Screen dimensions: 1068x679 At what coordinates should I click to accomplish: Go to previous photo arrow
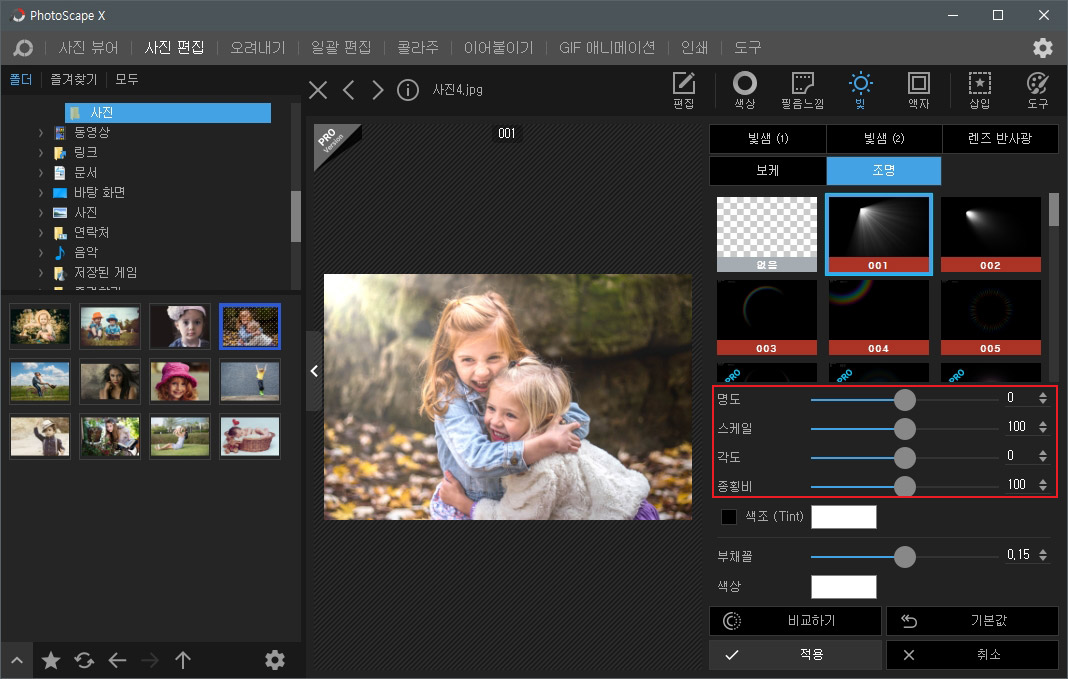click(349, 90)
